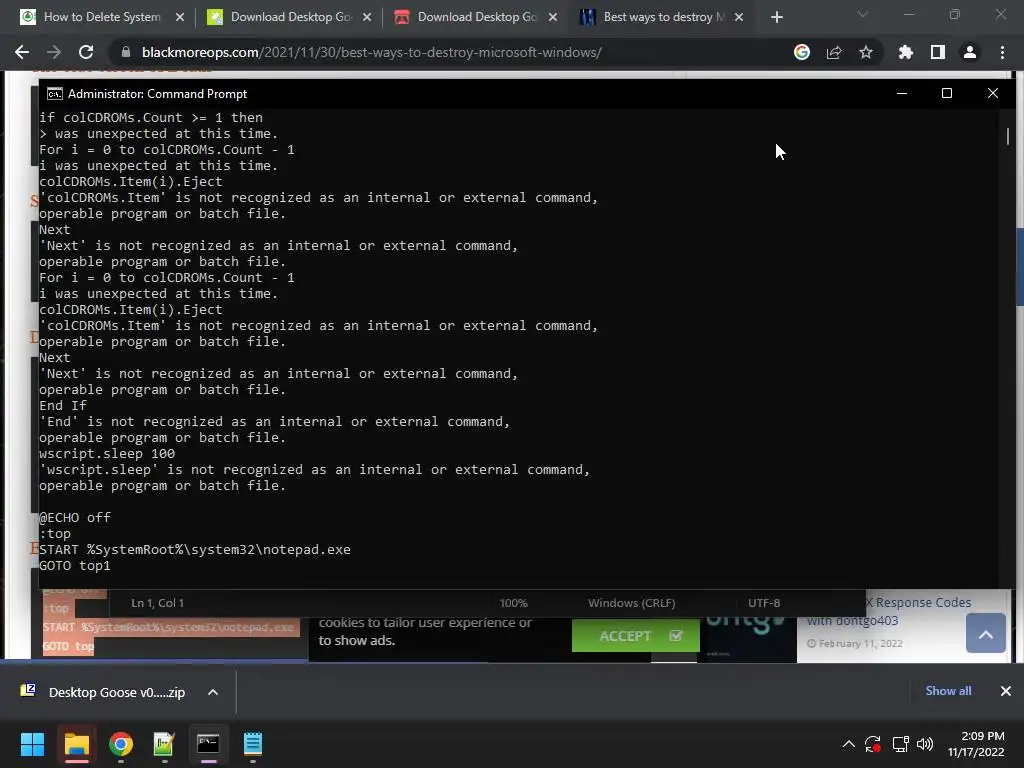Switch to second 'Download Desktop Goose' tab
This screenshot has height=768, width=1024.
pos(477,17)
